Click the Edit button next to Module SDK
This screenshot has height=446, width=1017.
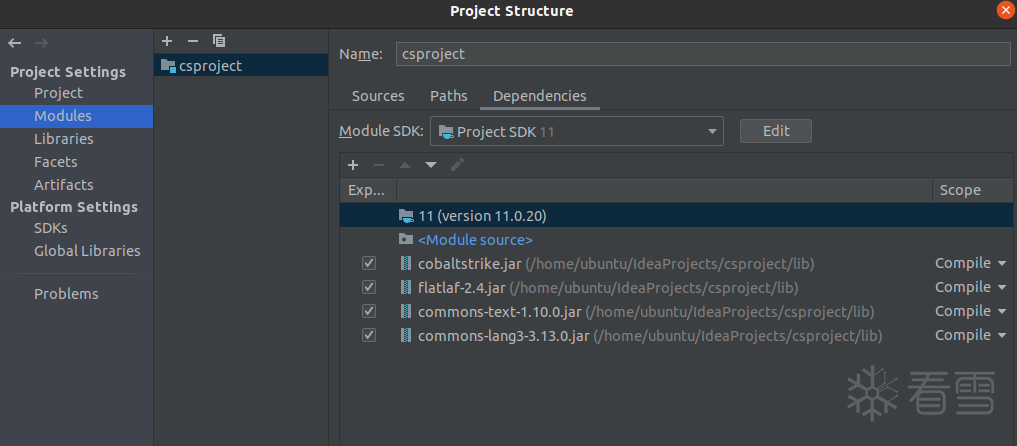775,131
